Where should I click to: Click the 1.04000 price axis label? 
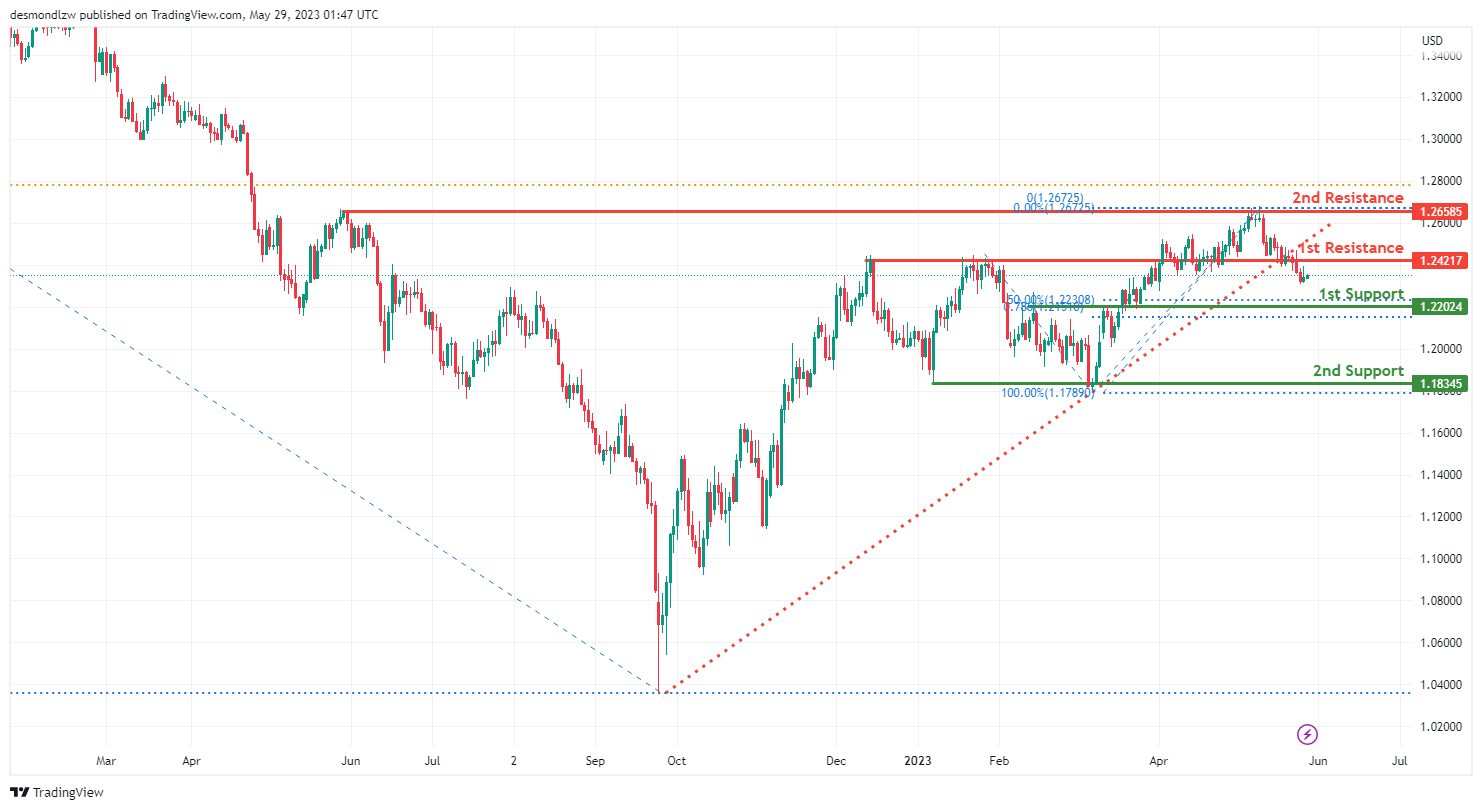[x=1442, y=685]
